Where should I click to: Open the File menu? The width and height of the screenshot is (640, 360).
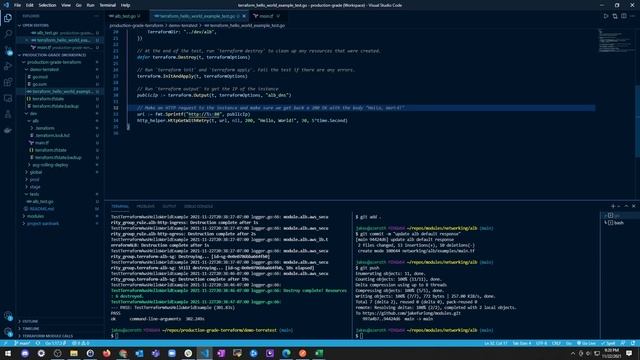tap(17, 5)
